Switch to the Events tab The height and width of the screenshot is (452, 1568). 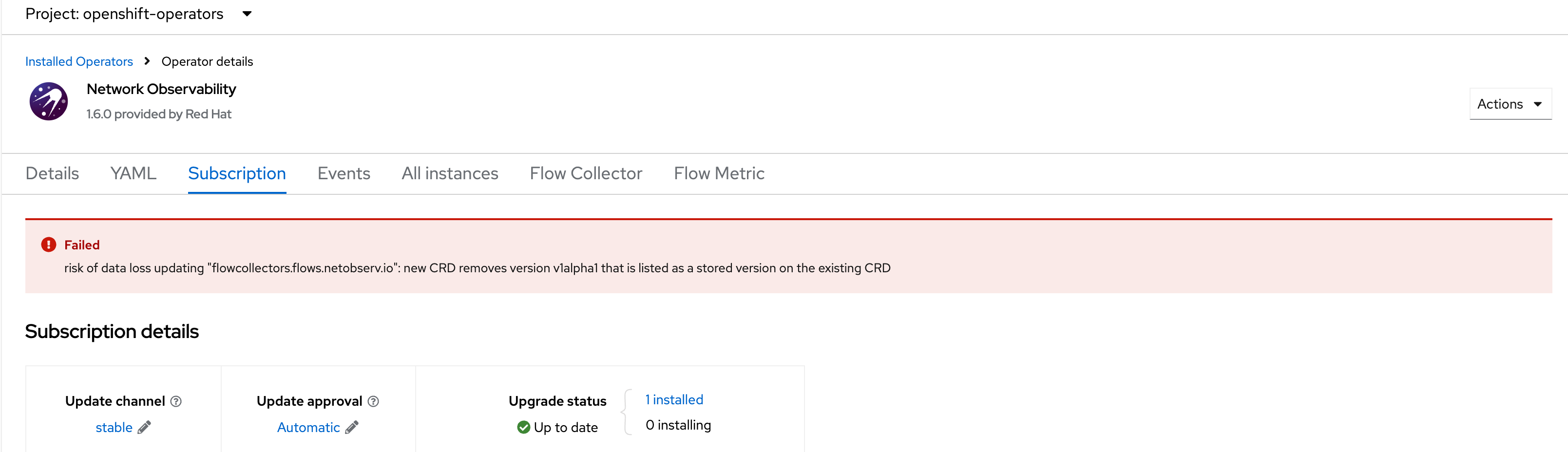pos(344,173)
